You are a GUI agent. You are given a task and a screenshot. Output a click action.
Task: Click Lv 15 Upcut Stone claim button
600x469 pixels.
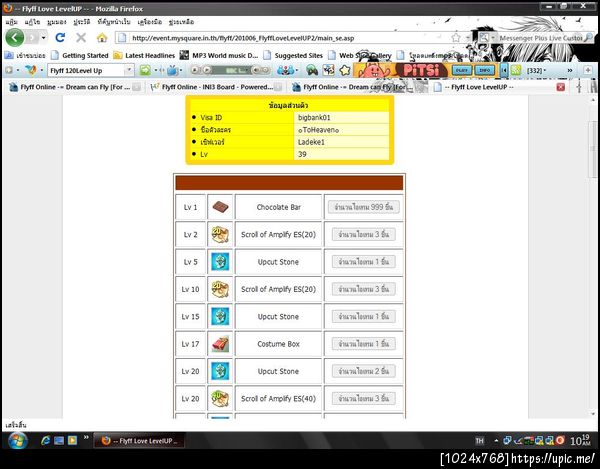(x=364, y=316)
